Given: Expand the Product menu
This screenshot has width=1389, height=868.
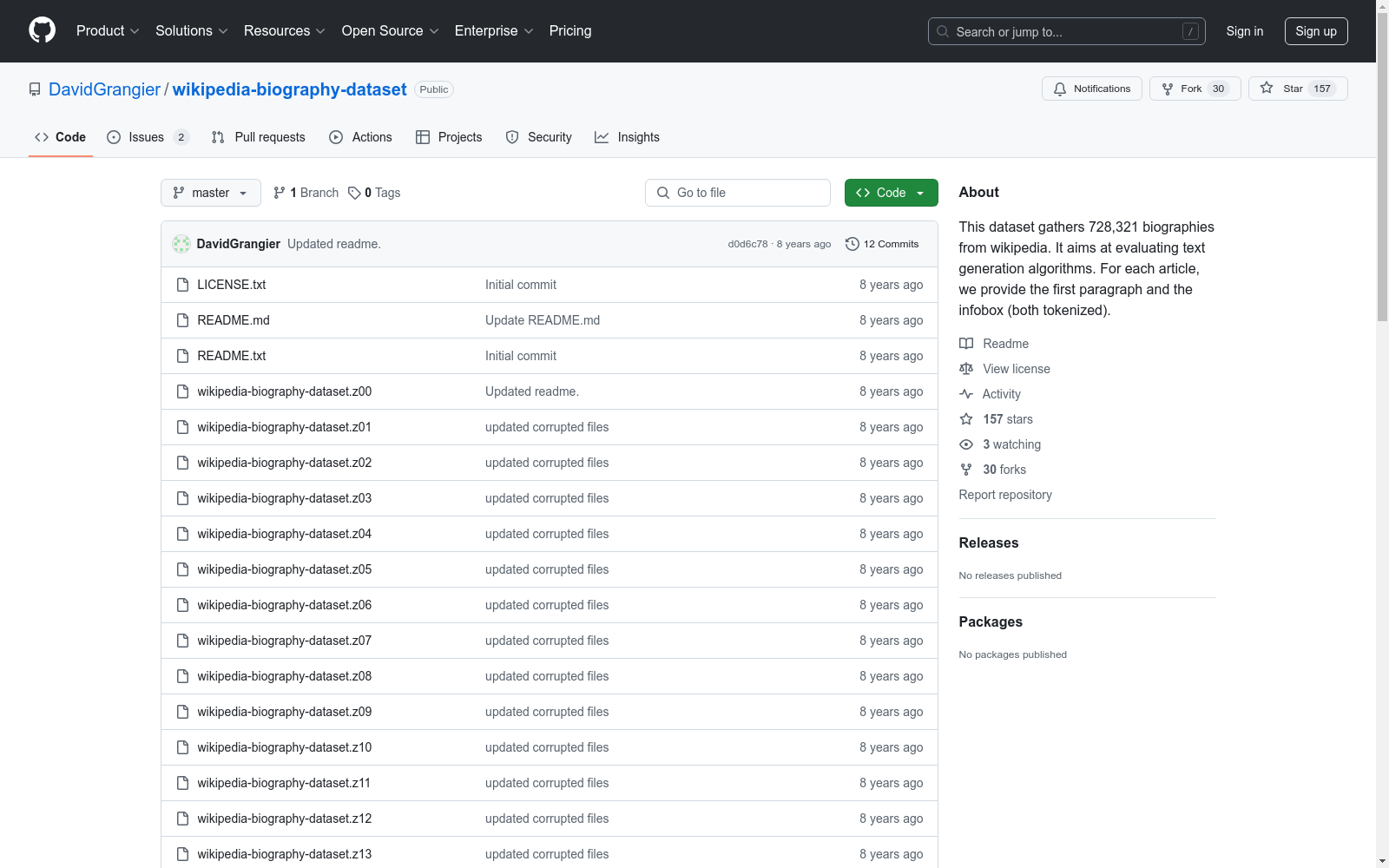Looking at the screenshot, I should click(x=108, y=31).
